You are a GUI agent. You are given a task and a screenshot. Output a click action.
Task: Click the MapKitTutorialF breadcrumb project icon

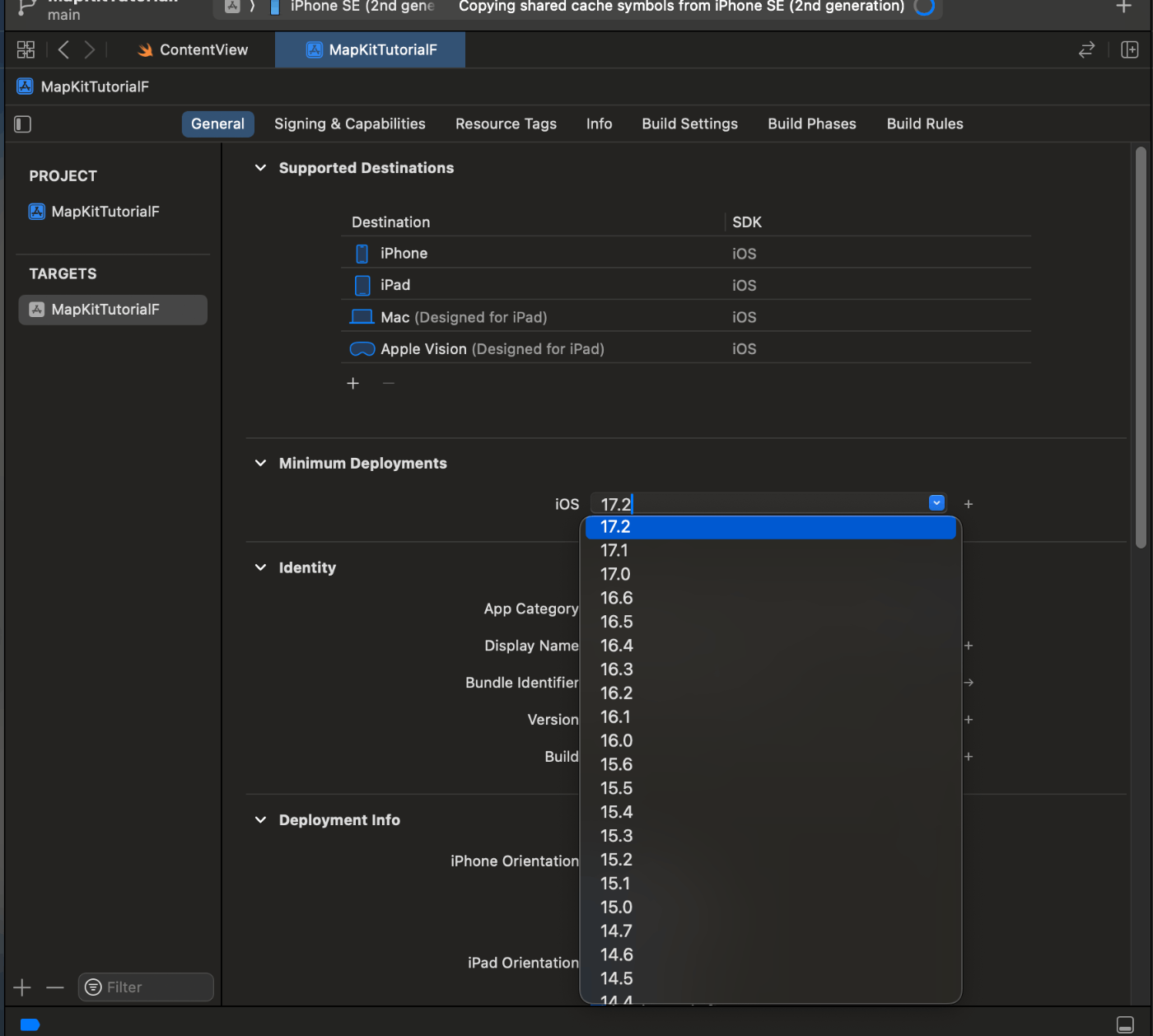(26, 86)
